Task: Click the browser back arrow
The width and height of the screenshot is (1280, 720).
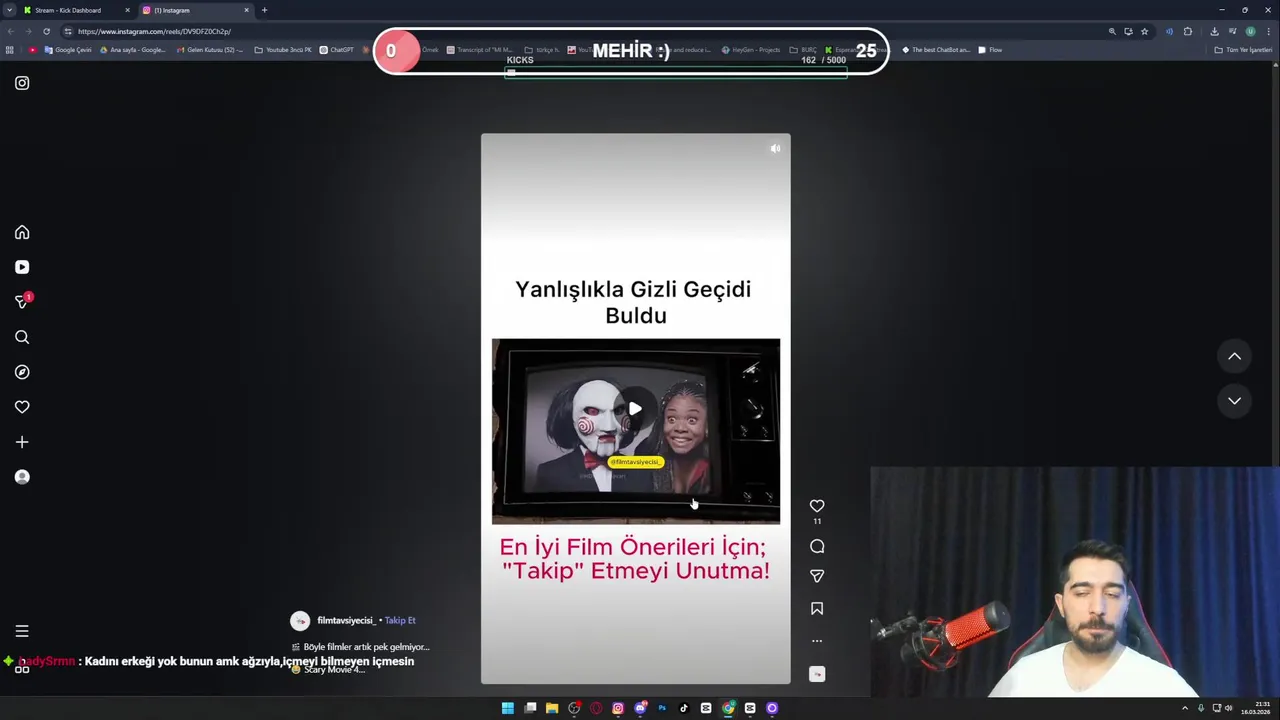Action: click(10, 31)
